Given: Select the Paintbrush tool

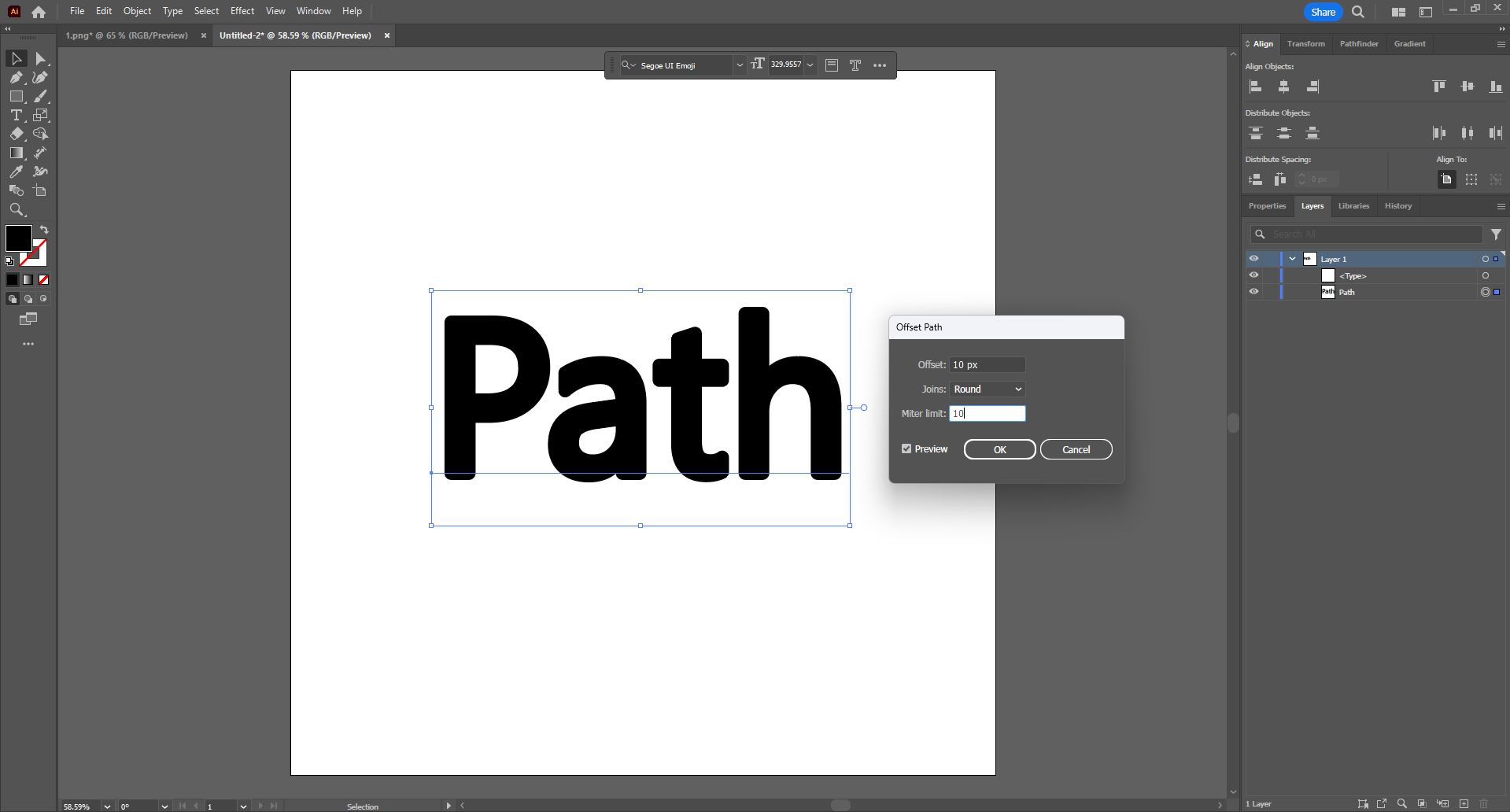Looking at the screenshot, I should (40, 96).
